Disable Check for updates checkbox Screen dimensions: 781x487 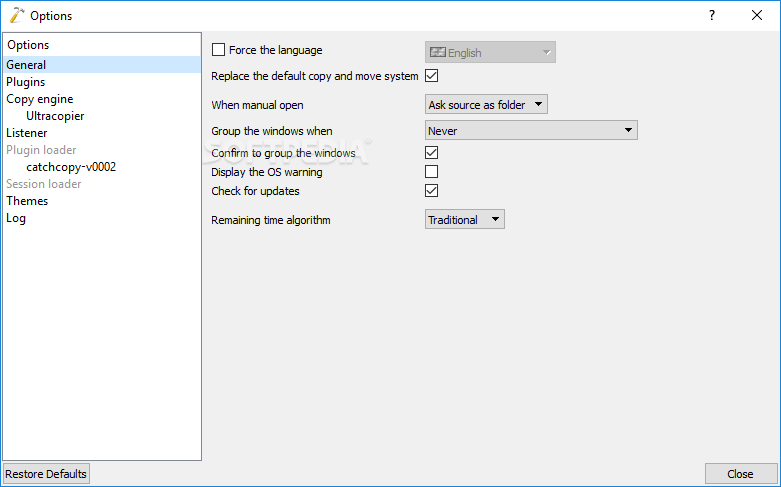pos(431,190)
